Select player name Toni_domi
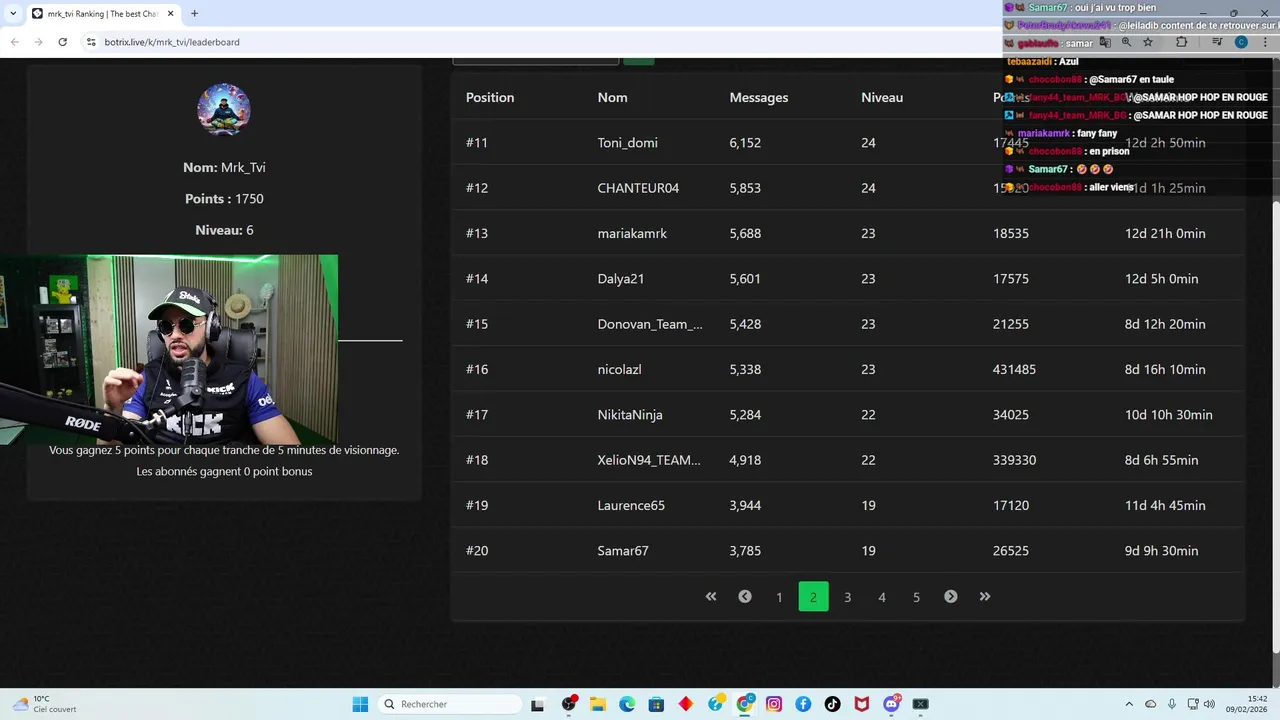 pyautogui.click(x=628, y=143)
